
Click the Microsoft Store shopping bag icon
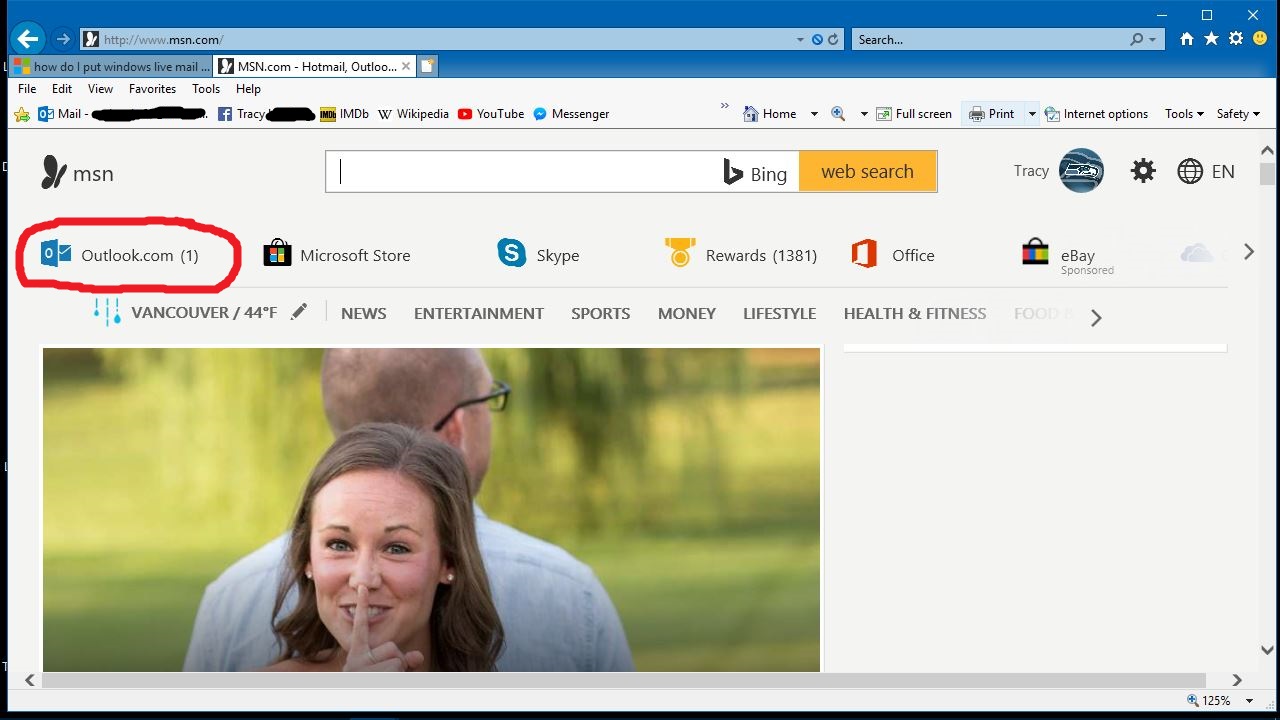277,254
